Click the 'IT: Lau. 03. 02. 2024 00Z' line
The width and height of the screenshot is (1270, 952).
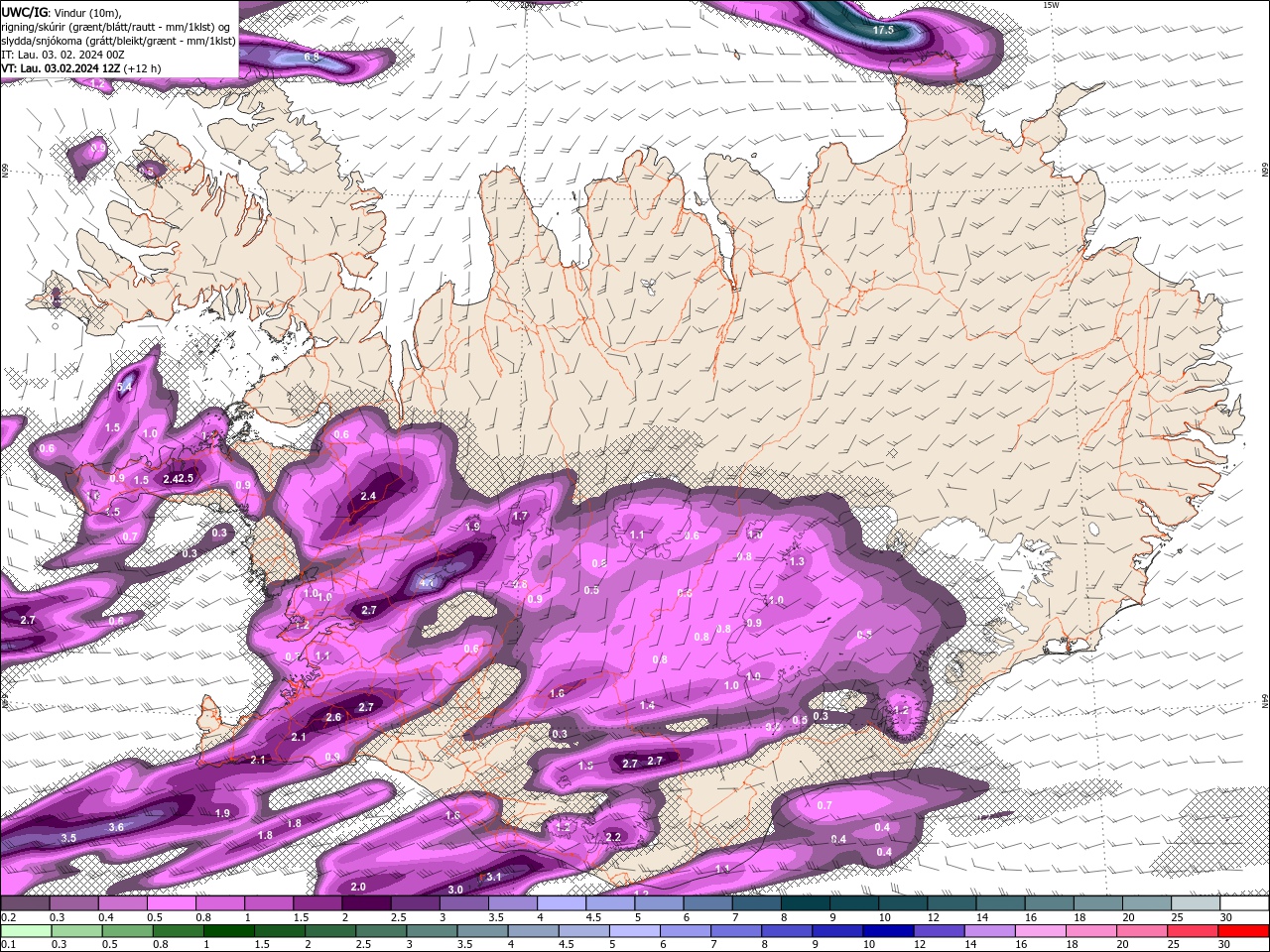(x=63, y=54)
